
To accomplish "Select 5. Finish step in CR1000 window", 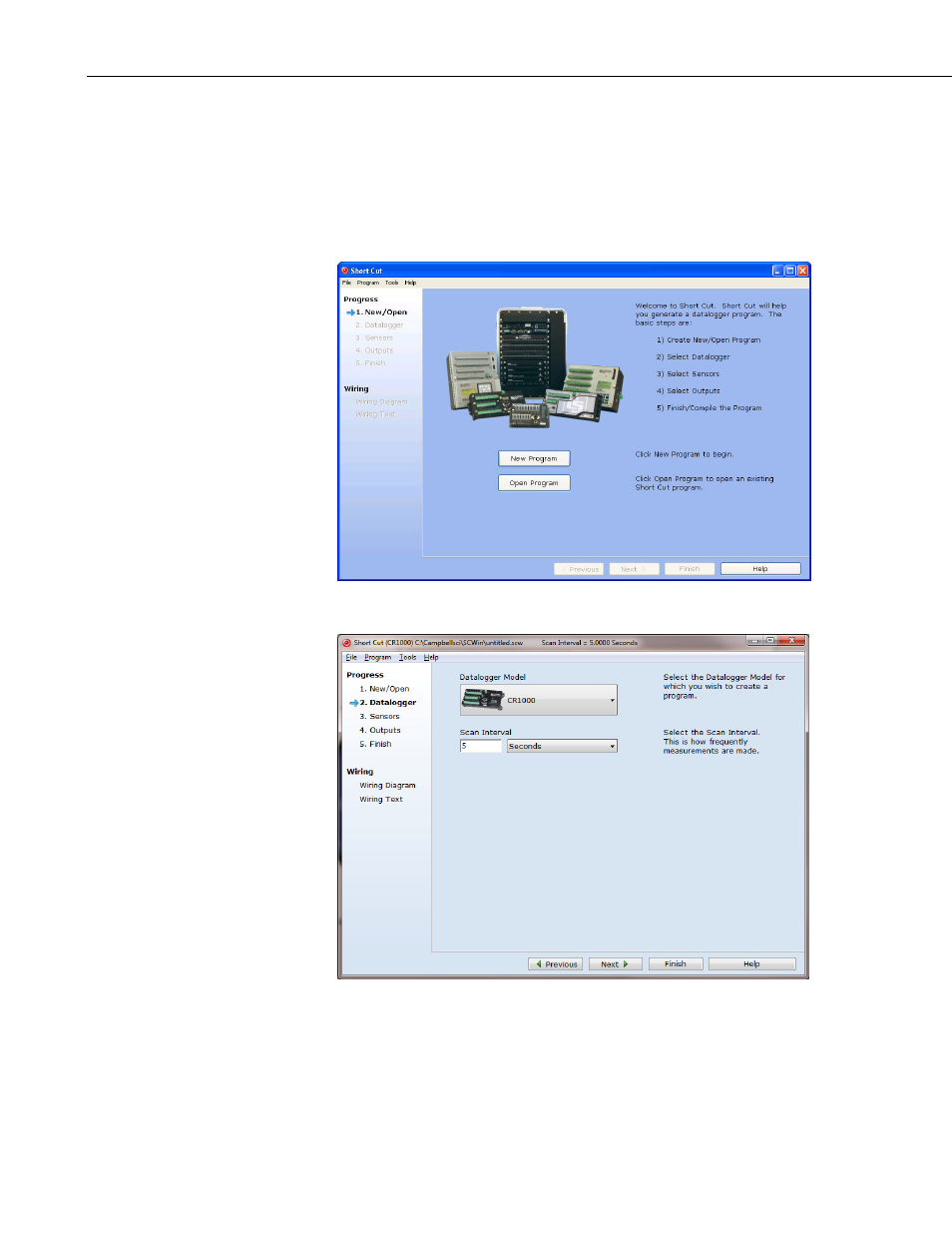I will (x=375, y=745).
